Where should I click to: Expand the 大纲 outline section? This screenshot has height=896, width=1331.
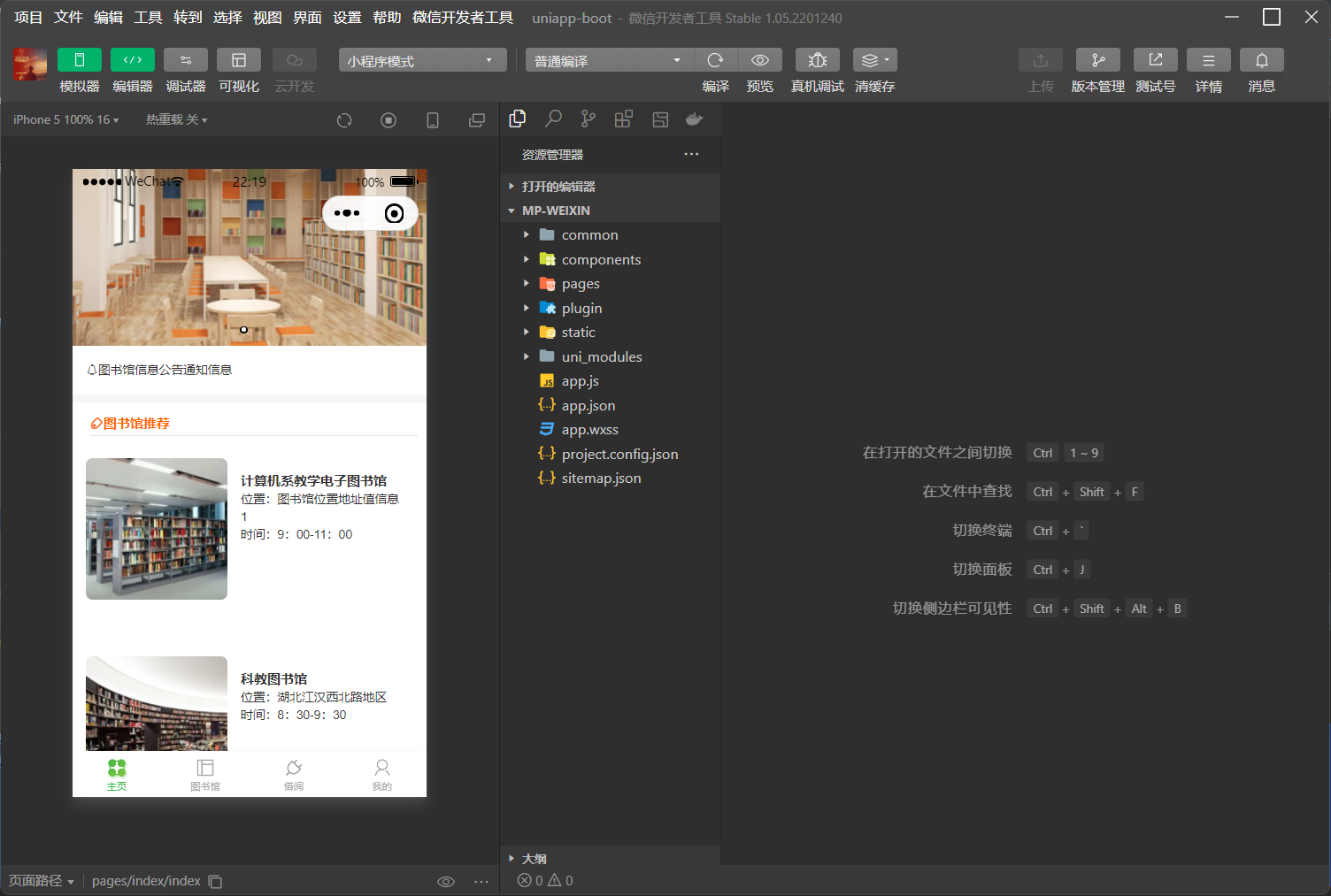[x=611, y=858]
